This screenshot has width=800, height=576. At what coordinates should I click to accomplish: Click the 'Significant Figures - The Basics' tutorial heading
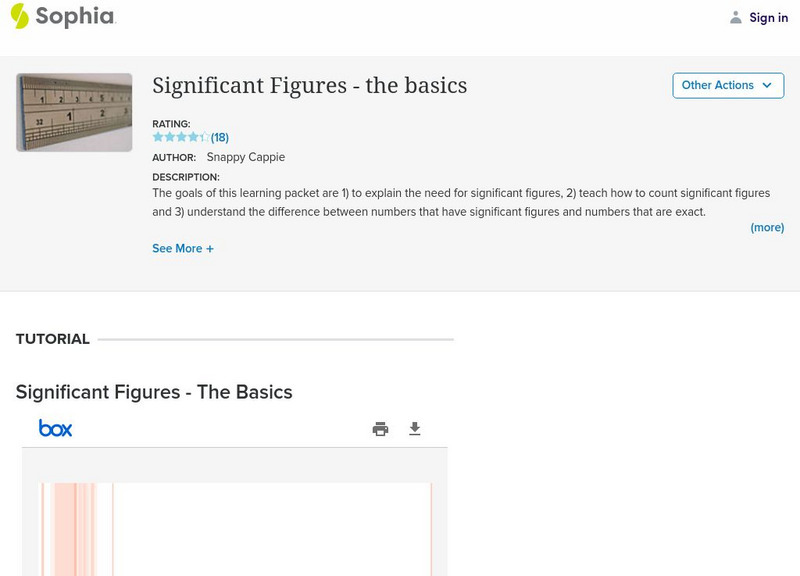click(x=154, y=392)
